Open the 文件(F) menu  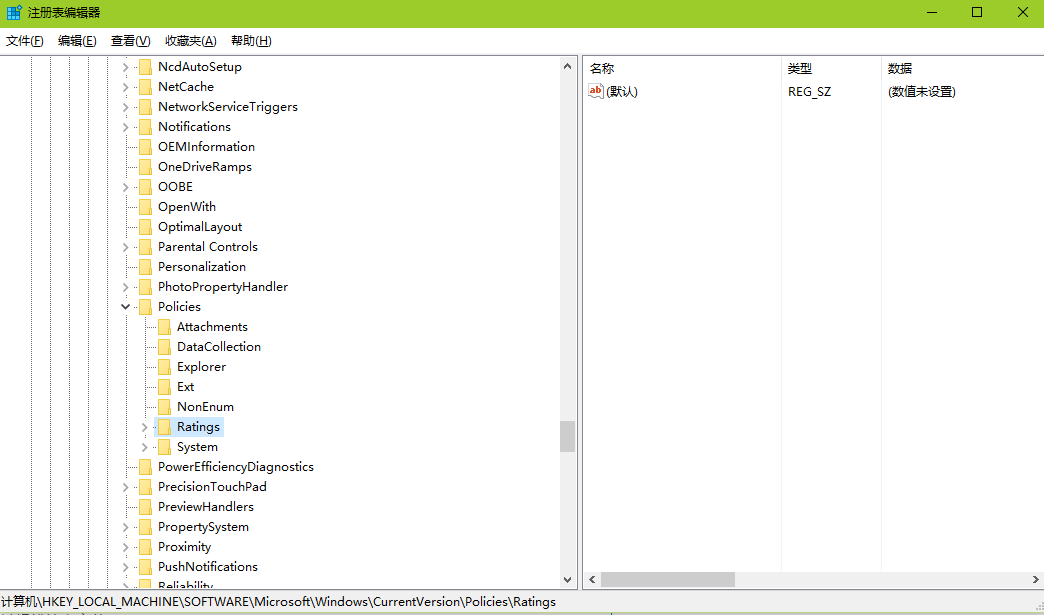25,41
